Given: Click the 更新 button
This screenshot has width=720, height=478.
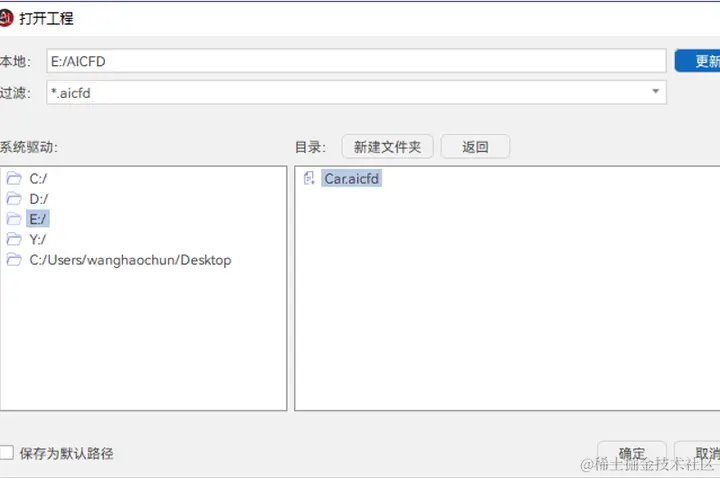Looking at the screenshot, I should click(698, 61).
